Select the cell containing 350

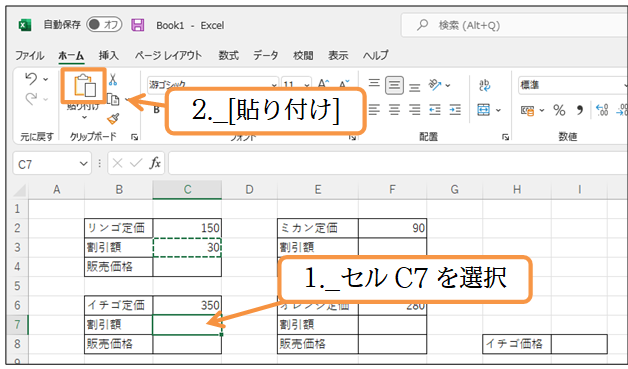click(x=187, y=305)
